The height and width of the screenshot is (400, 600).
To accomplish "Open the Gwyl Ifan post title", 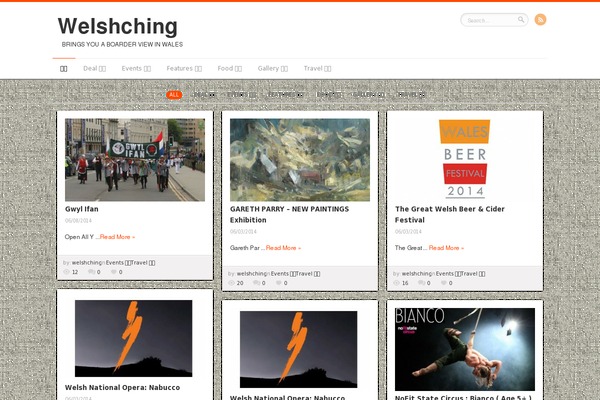I will [x=82, y=209].
